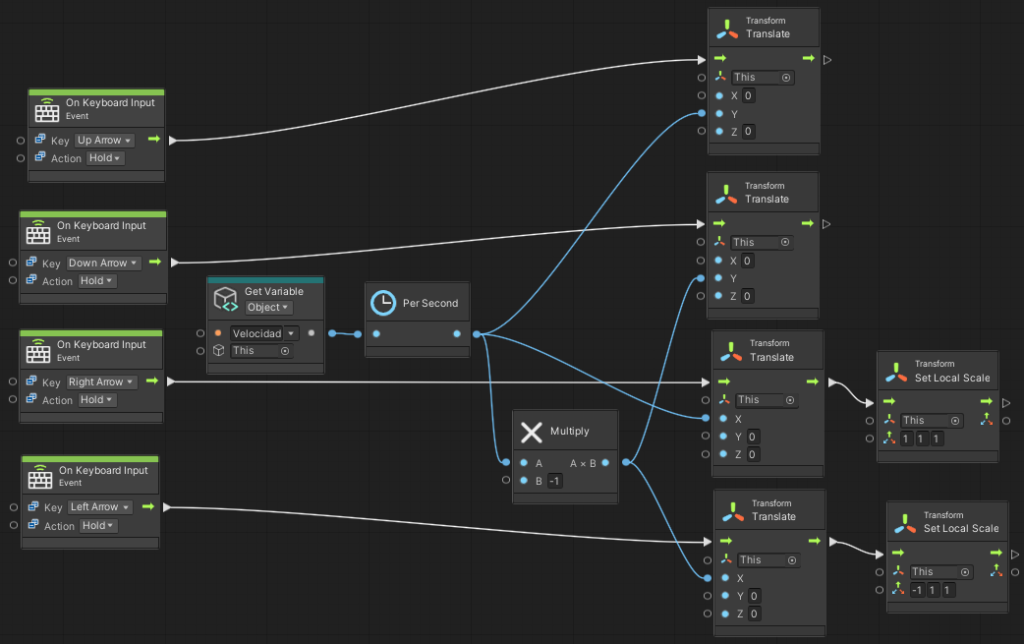The height and width of the screenshot is (644, 1024).
Task: Open Hold action dropdown on Right Arrow node
Action: (x=97, y=400)
